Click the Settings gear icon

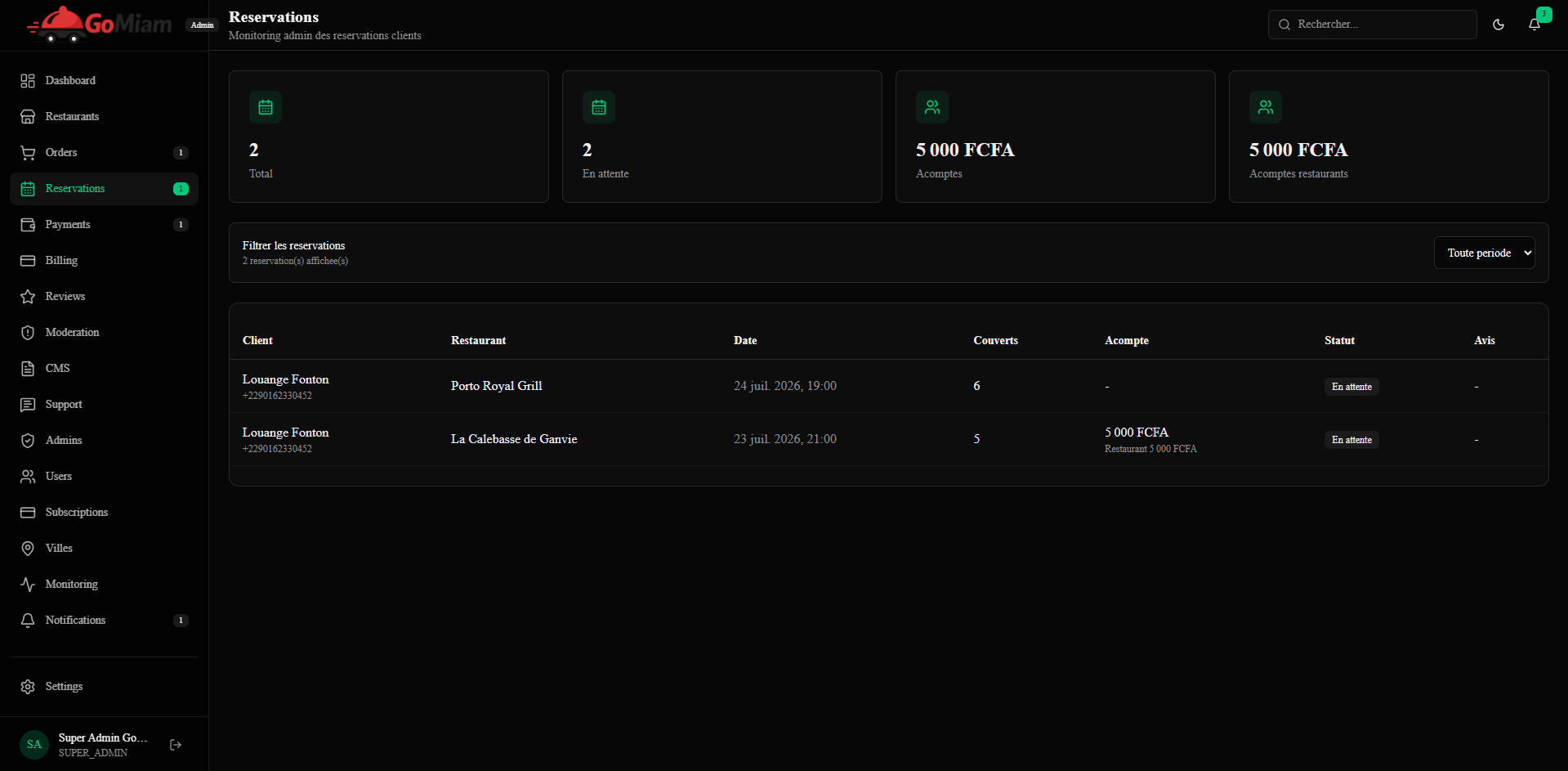click(28, 687)
